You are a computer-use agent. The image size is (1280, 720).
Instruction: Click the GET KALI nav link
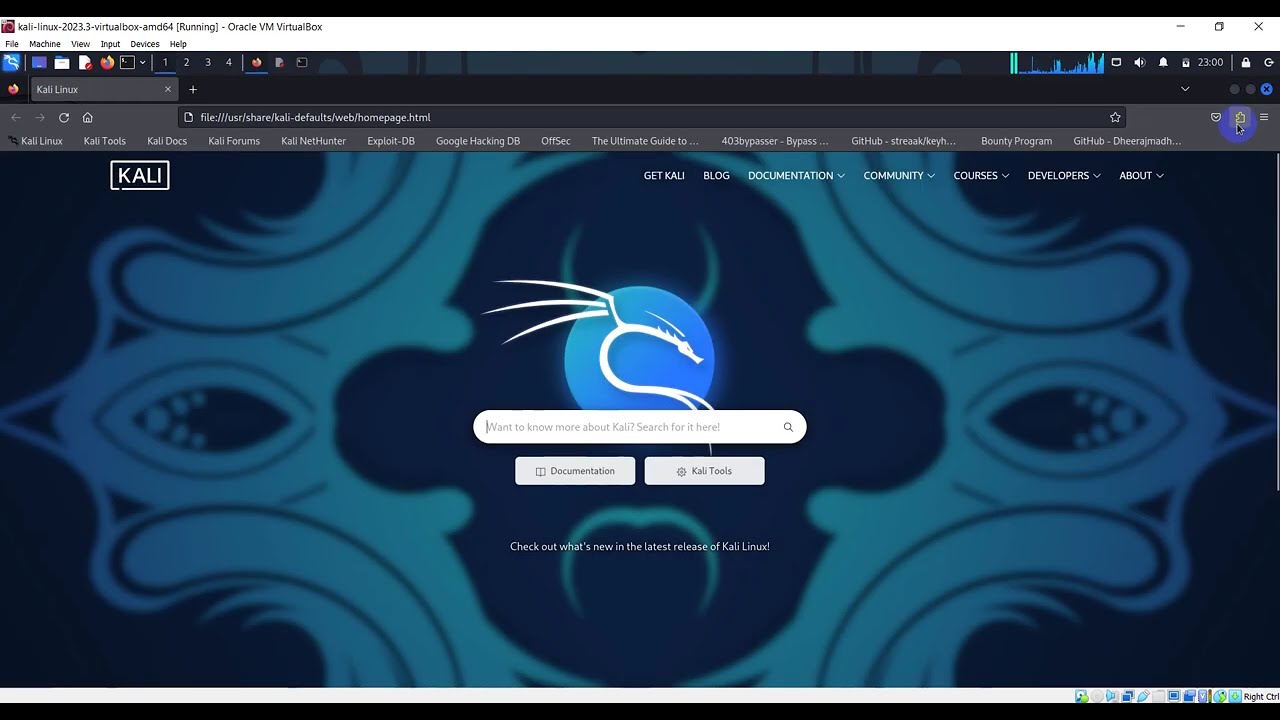pyautogui.click(x=664, y=175)
